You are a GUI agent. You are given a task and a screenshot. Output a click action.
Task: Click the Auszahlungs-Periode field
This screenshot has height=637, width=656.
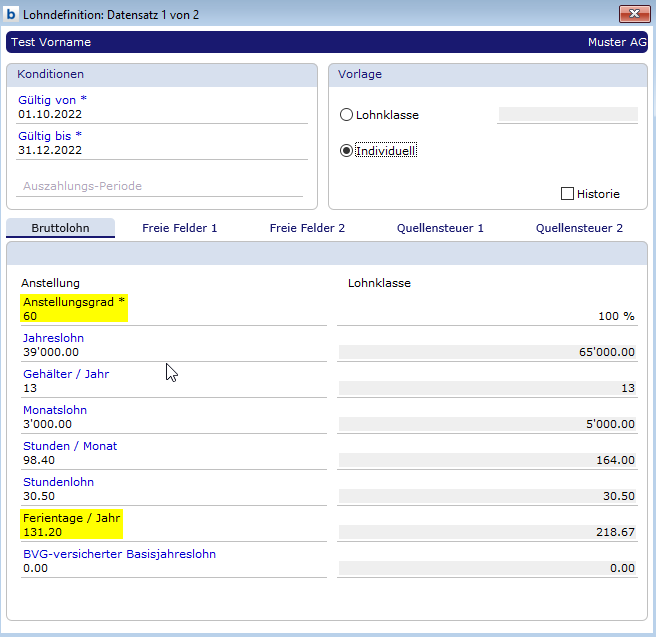click(x=160, y=186)
